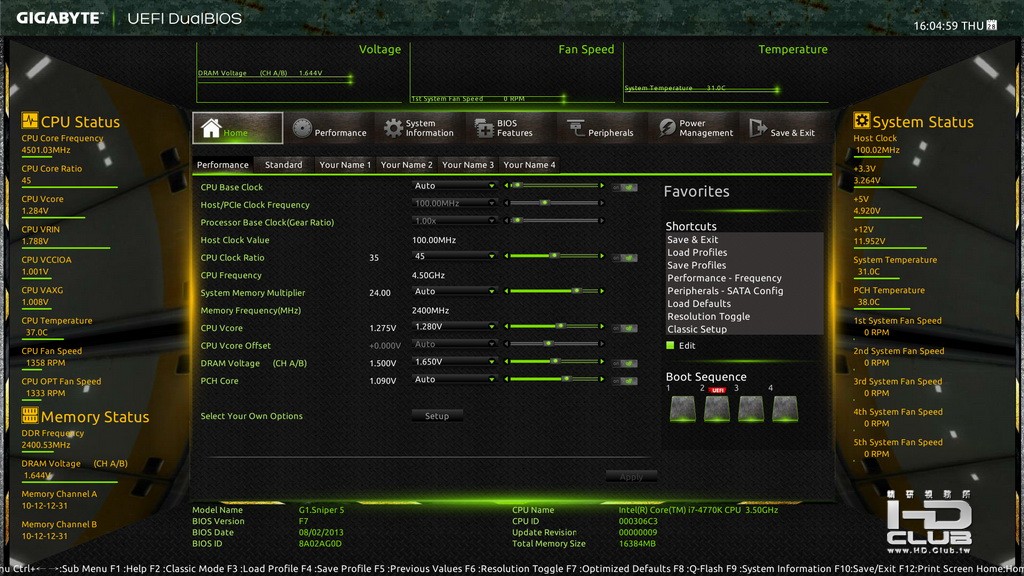Select boot device 3 in Boot Sequence

[750, 409]
